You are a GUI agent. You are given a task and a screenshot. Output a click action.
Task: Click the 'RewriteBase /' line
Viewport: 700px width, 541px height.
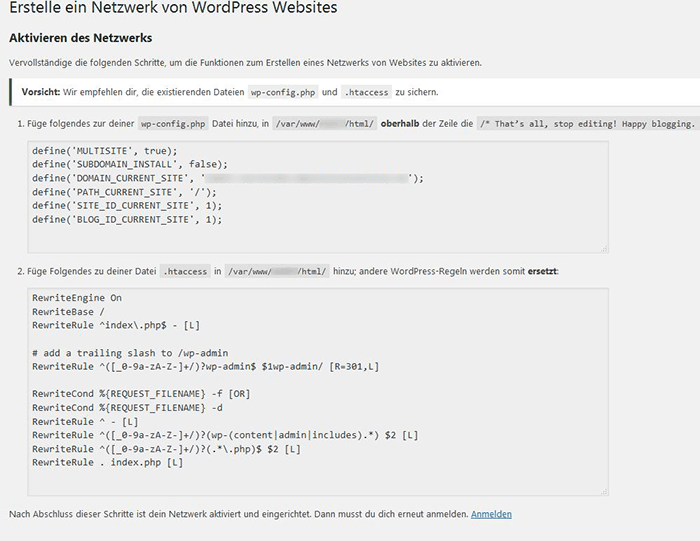pos(68,312)
